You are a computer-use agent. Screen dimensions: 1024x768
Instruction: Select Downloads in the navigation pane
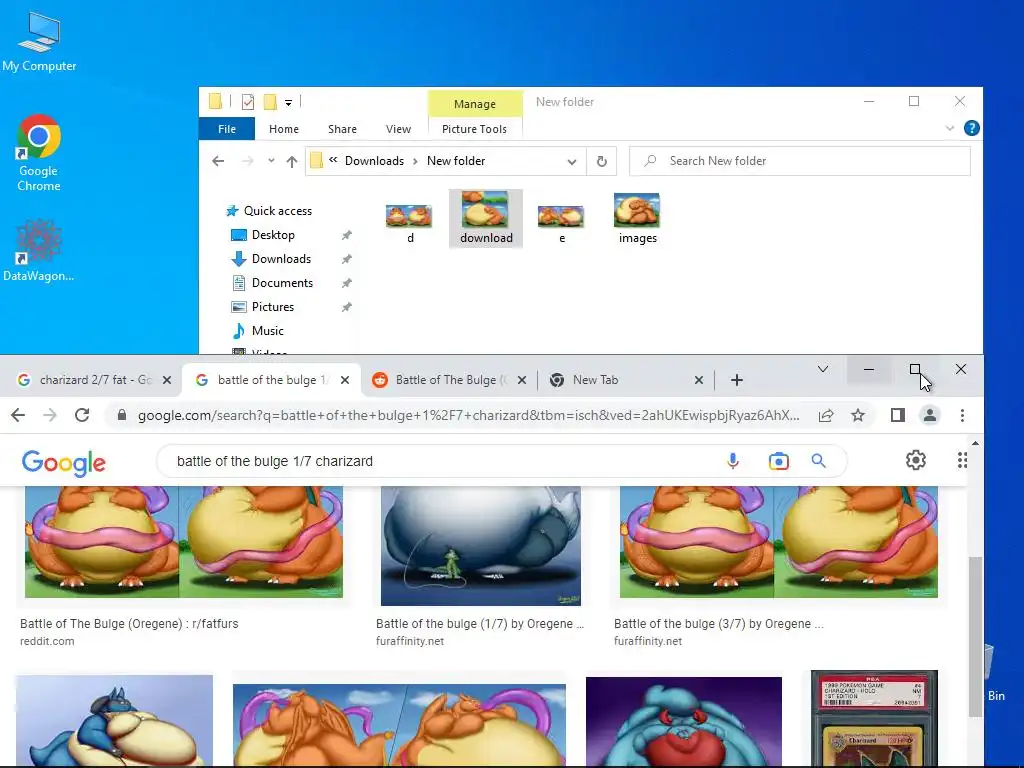click(270, 259)
